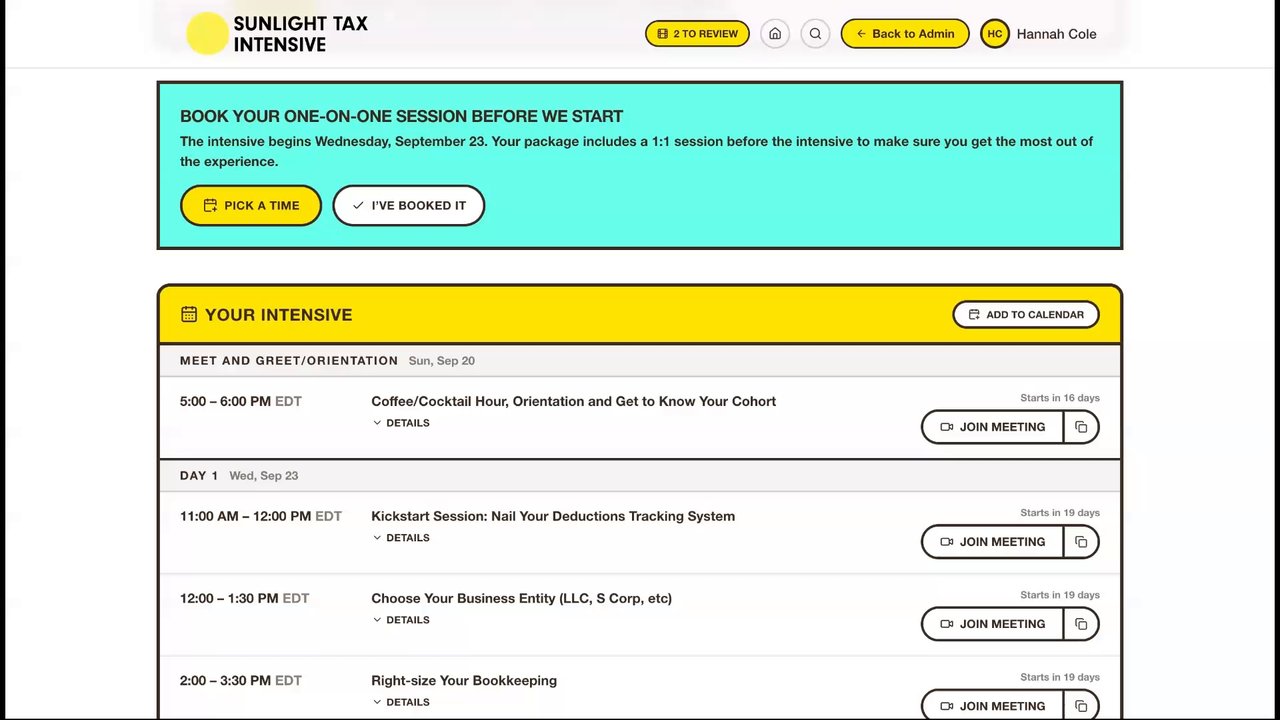Copy link for the Right-size Your Bookkeeping meeting
This screenshot has height=720, width=1280.
click(x=1081, y=705)
